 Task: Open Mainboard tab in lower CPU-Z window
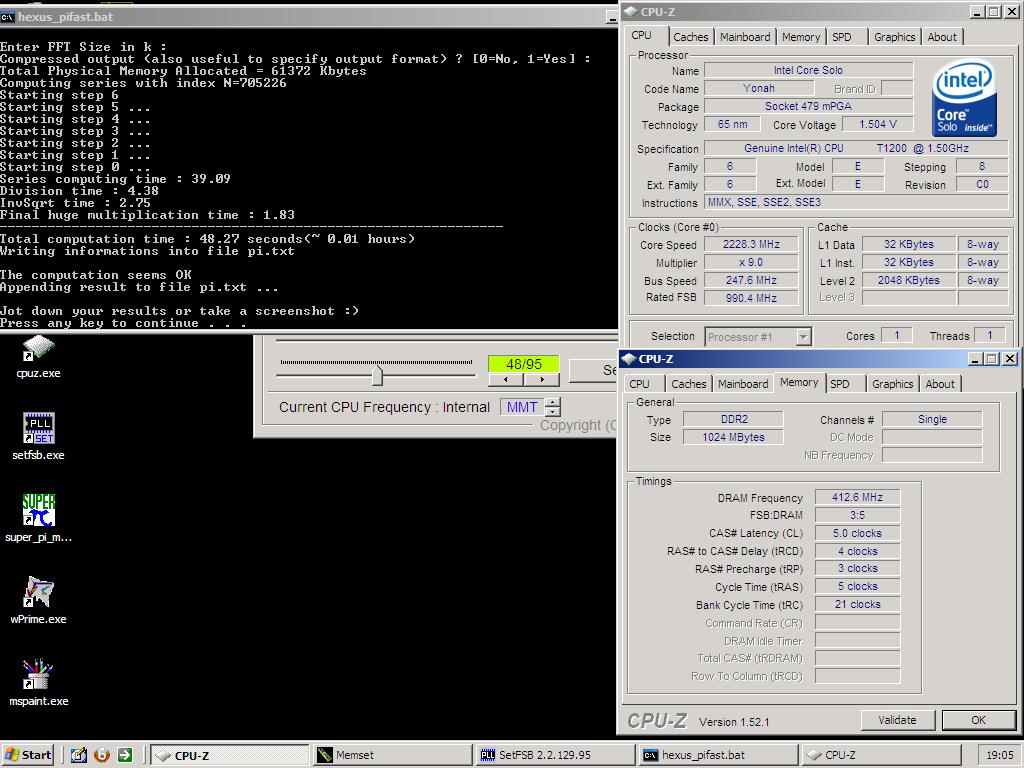pyautogui.click(x=743, y=384)
